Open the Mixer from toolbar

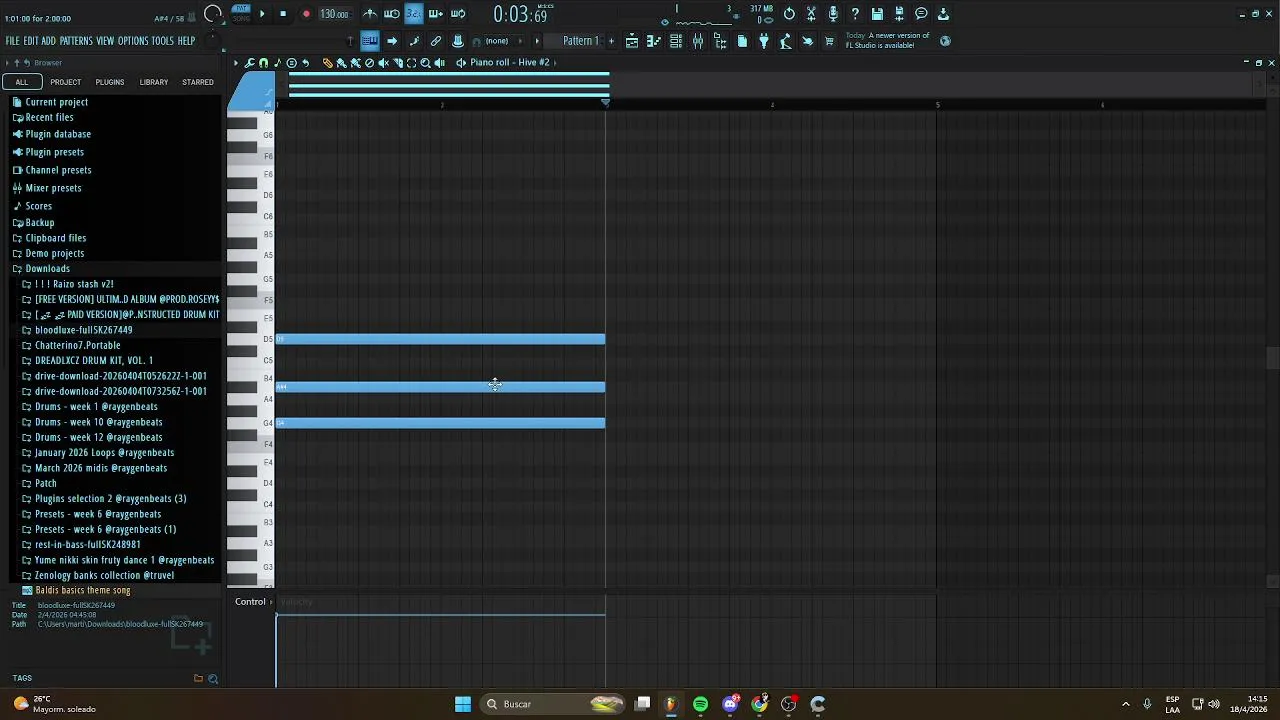click(x=698, y=41)
